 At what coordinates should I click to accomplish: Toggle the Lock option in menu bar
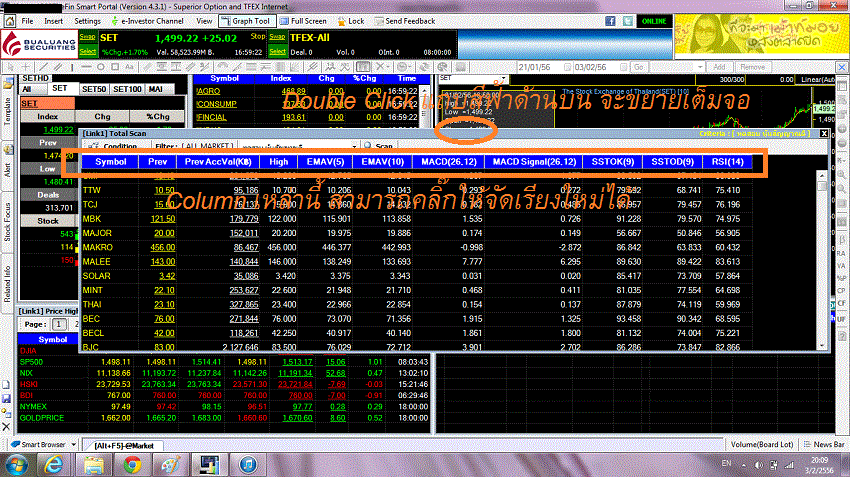click(350, 21)
